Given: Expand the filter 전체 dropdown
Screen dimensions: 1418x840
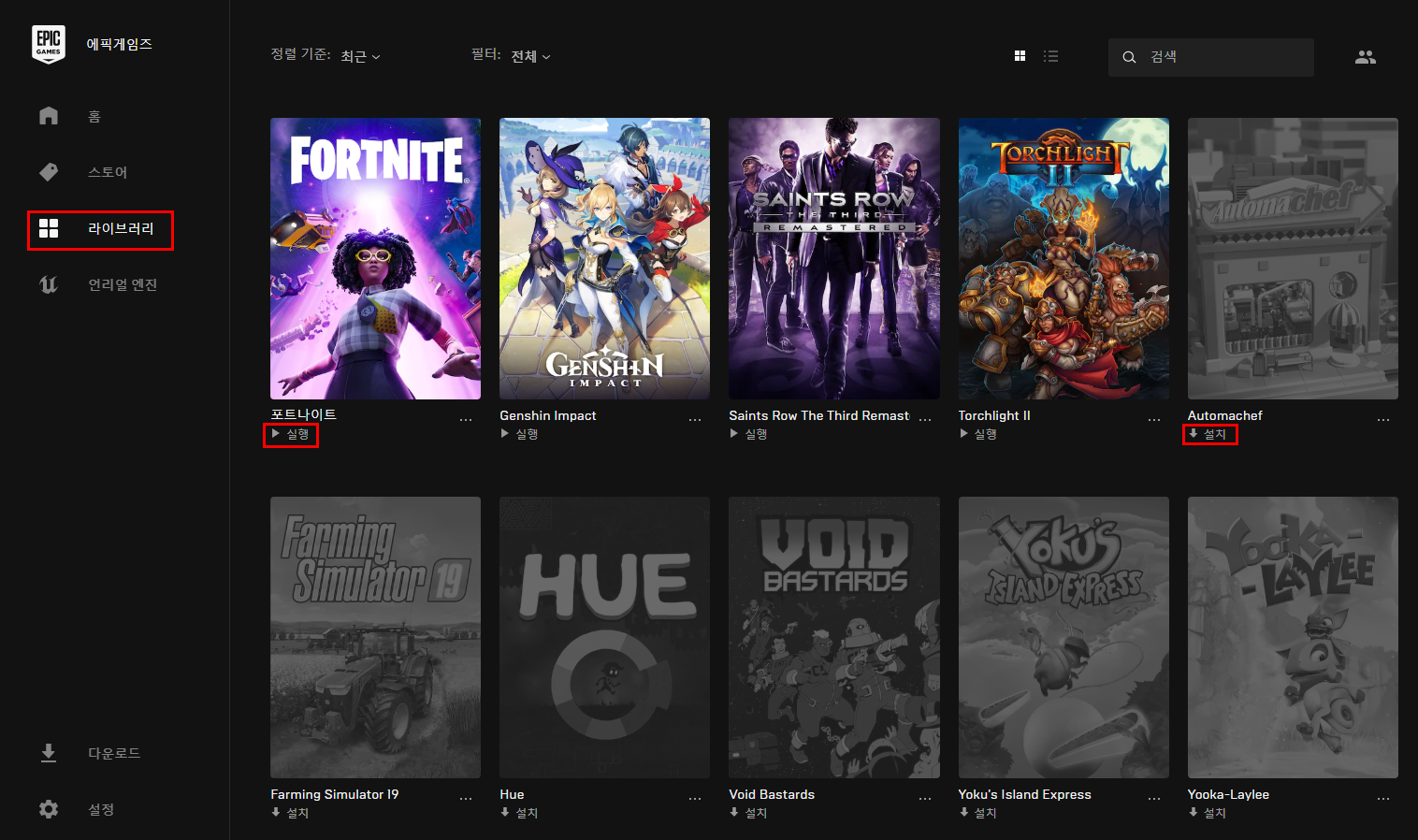Looking at the screenshot, I should tap(530, 56).
